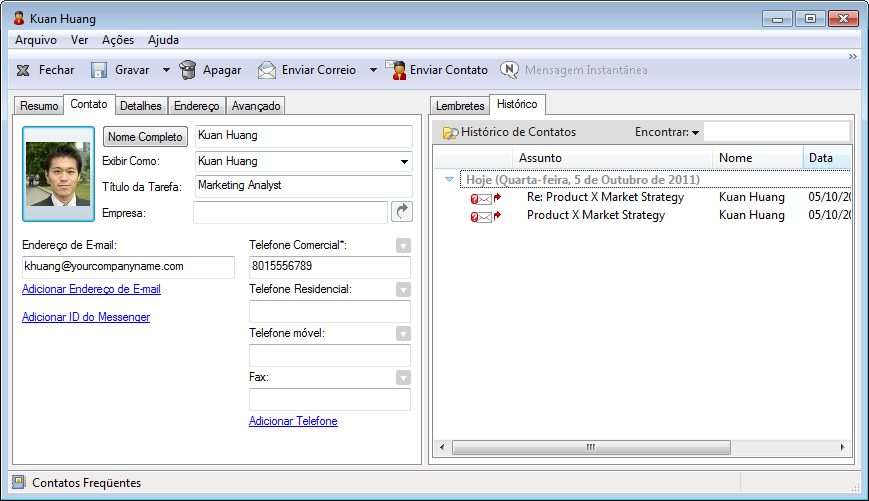Viewport: 869px width, 501px height.
Task: Click the Mensagem Instantânea icon
Action: tap(509, 70)
